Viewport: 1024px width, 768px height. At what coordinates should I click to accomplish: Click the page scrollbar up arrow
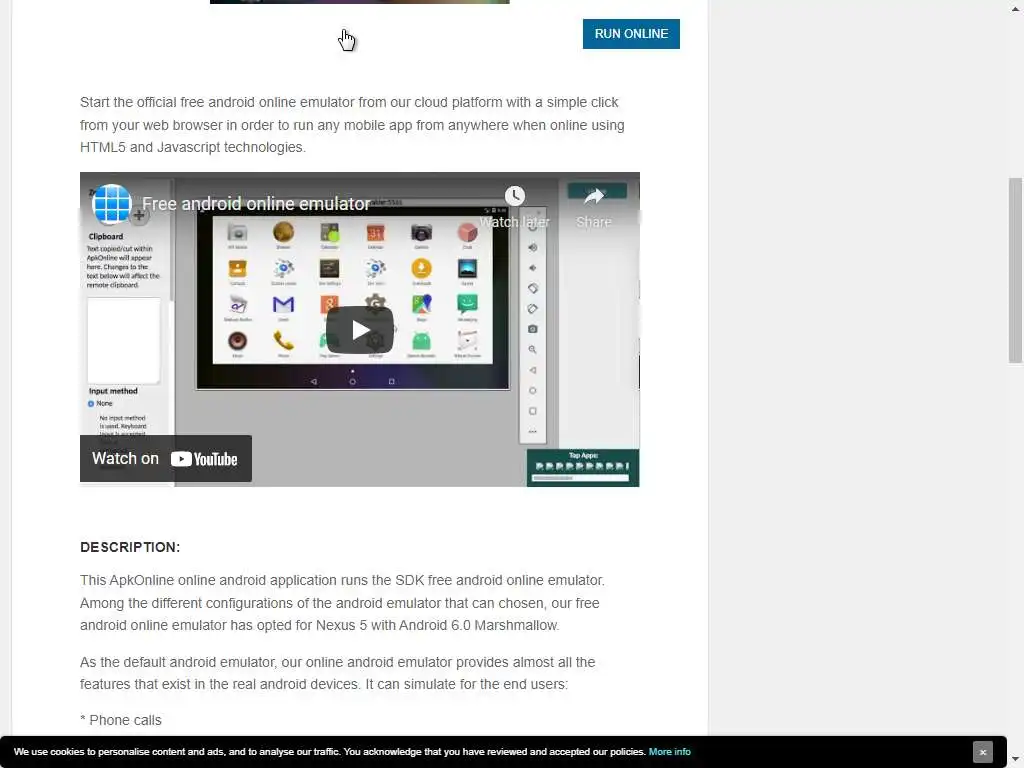[x=1016, y=9]
